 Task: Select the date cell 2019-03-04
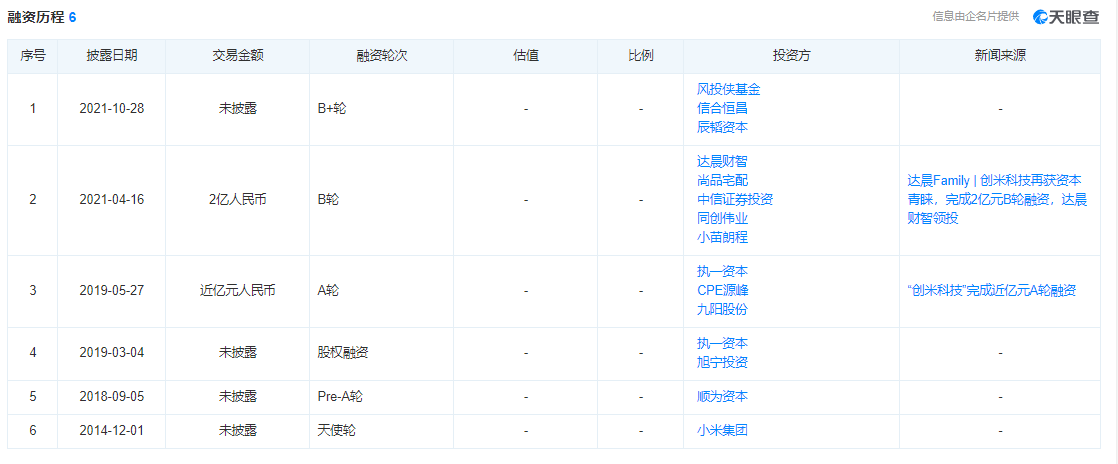click(x=111, y=353)
